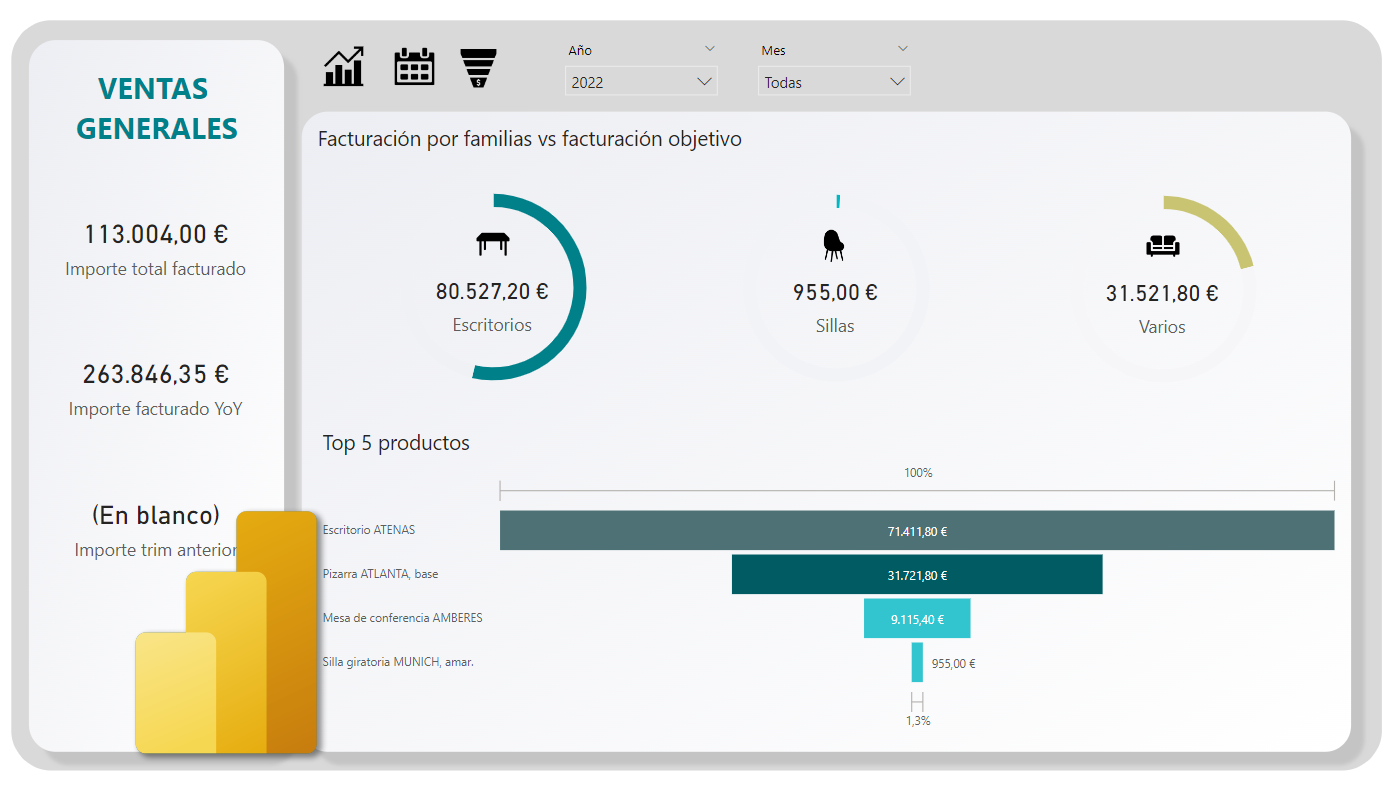Click the VENTAS GENERALES title
The image size is (1400, 785).
point(157,109)
